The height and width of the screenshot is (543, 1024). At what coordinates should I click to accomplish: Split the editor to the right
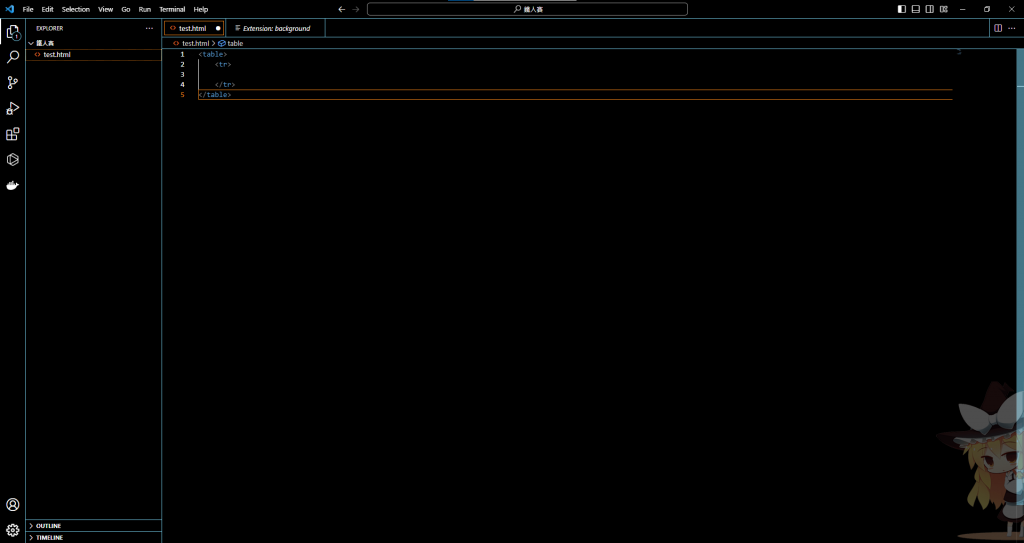tap(998, 28)
